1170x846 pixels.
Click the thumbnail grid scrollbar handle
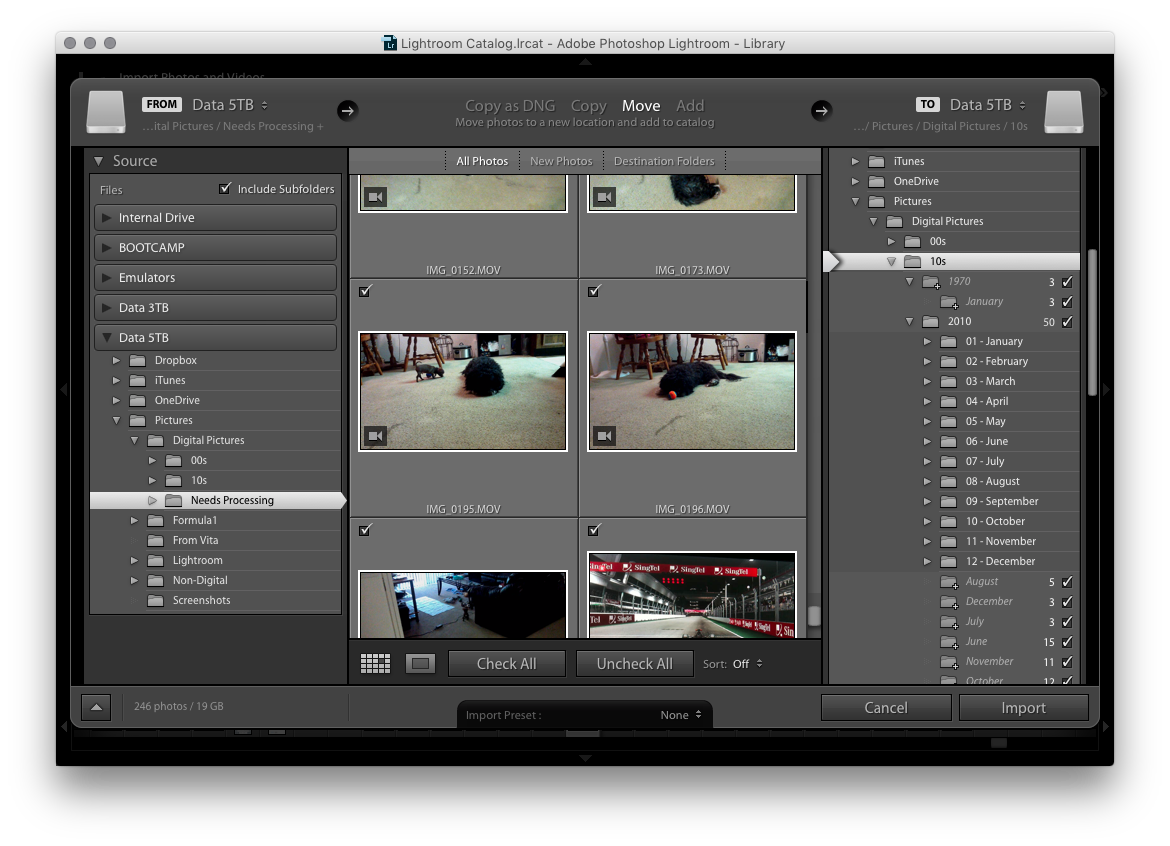click(814, 615)
